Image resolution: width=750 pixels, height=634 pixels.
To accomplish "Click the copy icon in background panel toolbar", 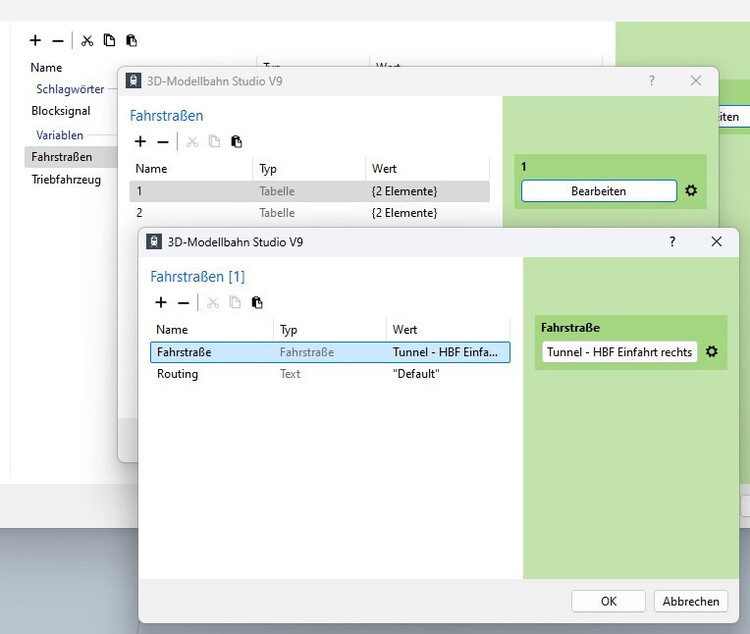I will pyautogui.click(x=109, y=41).
